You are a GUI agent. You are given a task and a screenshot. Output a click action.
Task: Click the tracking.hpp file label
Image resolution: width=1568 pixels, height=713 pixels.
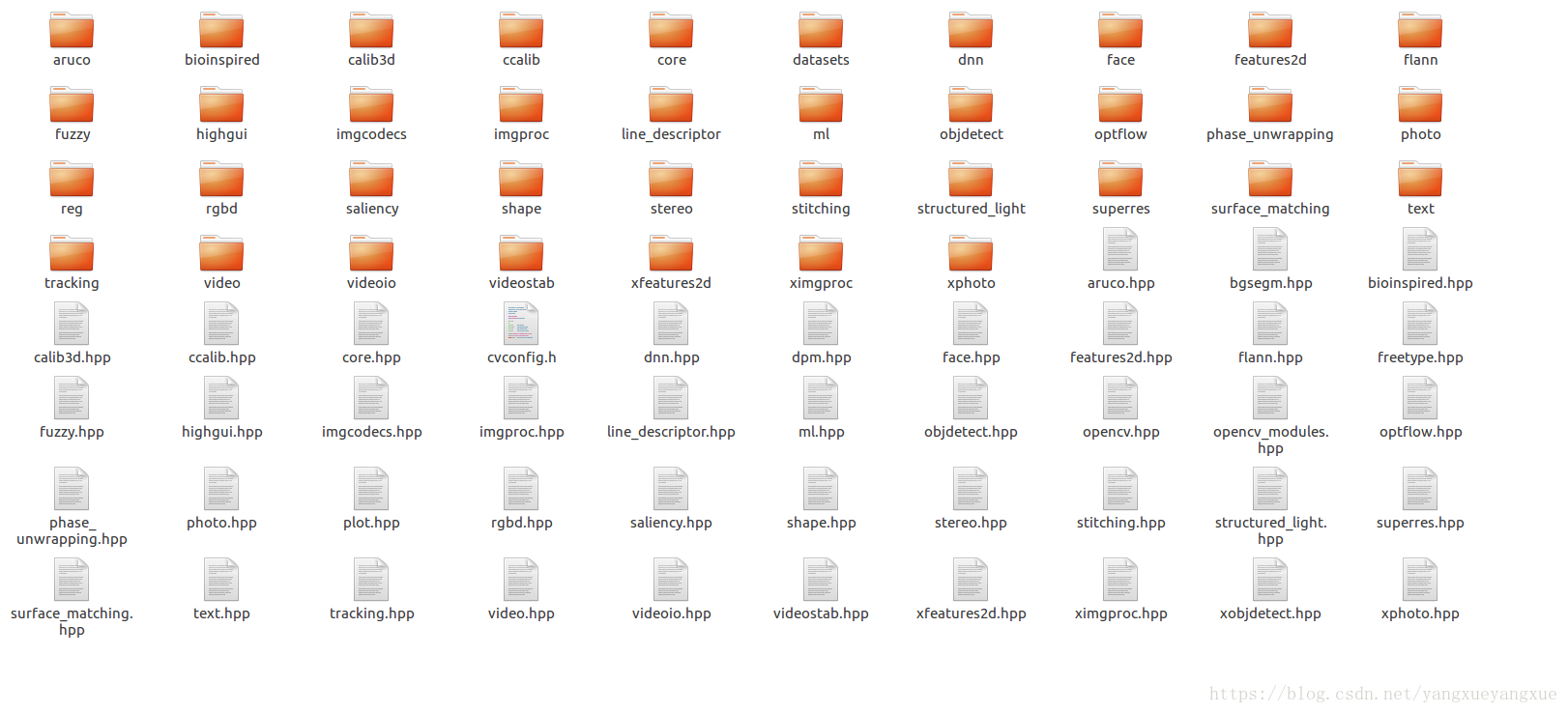tap(371, 613)
